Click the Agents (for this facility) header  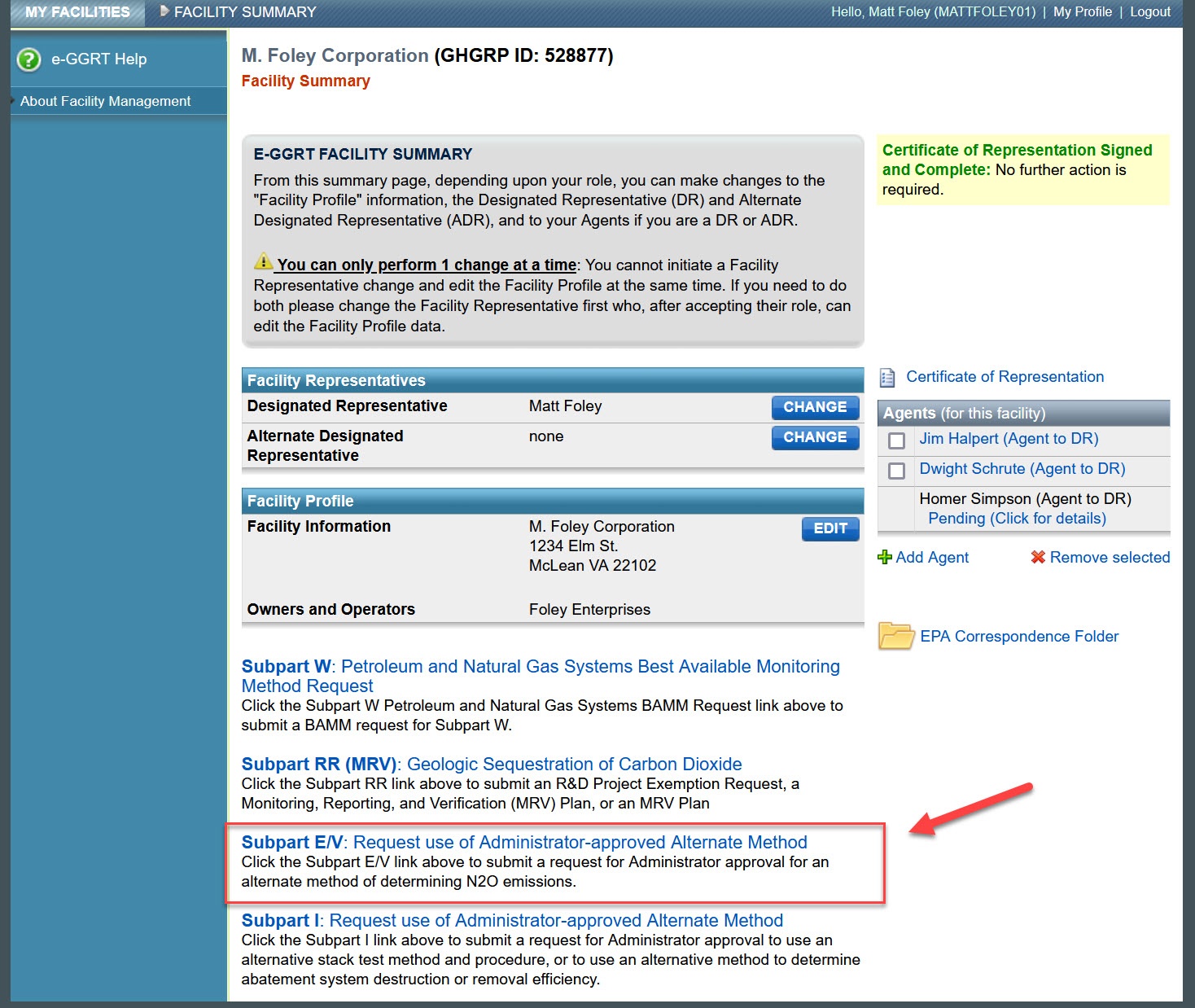point(1023,413)
